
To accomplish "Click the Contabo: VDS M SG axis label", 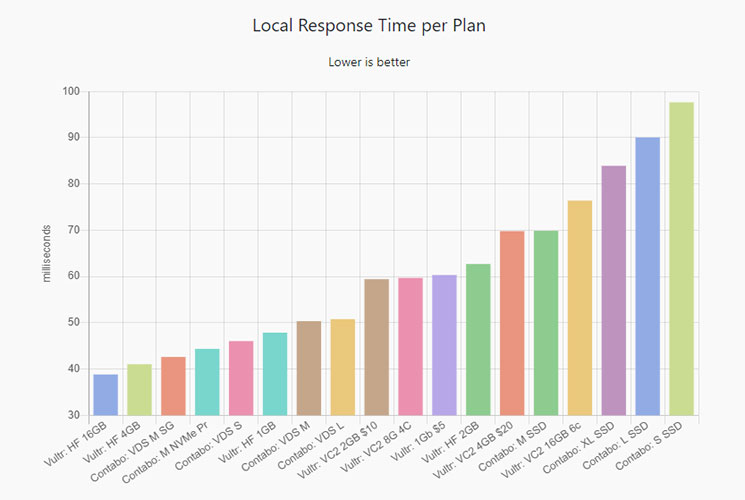I will pyautogui.click(x=132, y=452).
